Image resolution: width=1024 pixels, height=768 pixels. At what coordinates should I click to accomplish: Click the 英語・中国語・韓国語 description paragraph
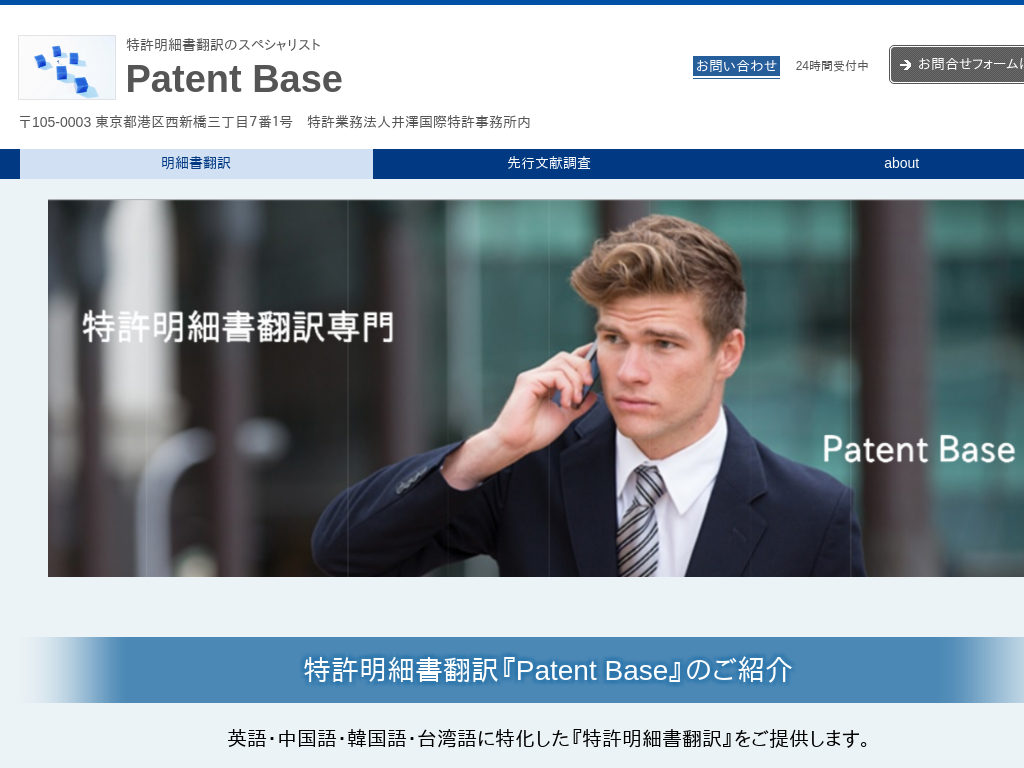click(549, 739)
